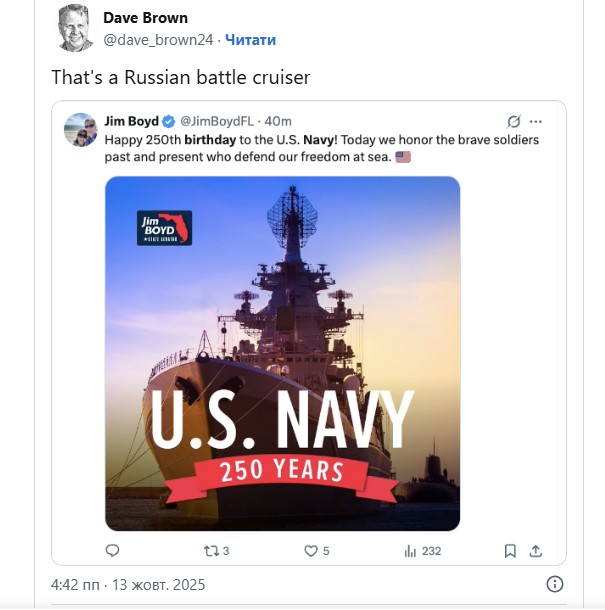Click the Grok icon on Jim Boyd's post
The width and height of the screenshot is (605, 610).
tap(515, 121)
